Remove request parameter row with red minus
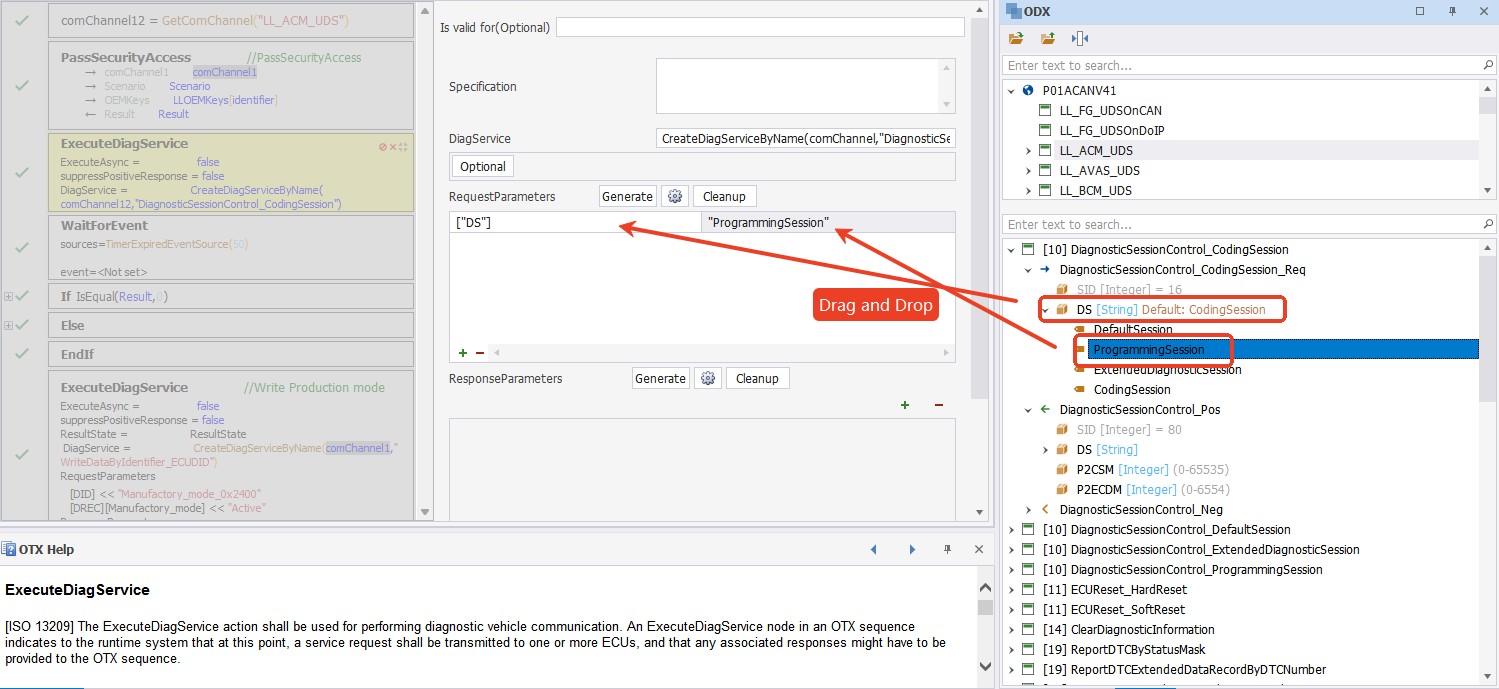 click(480, 353)
